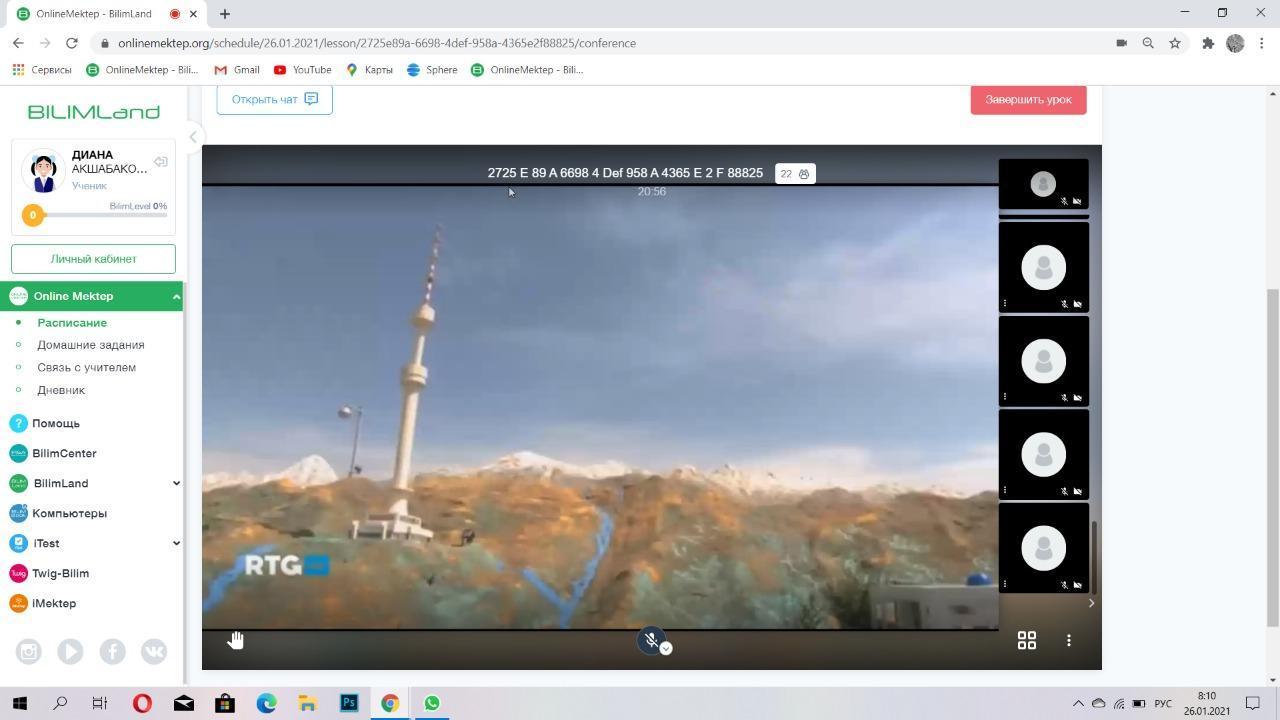Click the VK social icon

pos(154,651)
